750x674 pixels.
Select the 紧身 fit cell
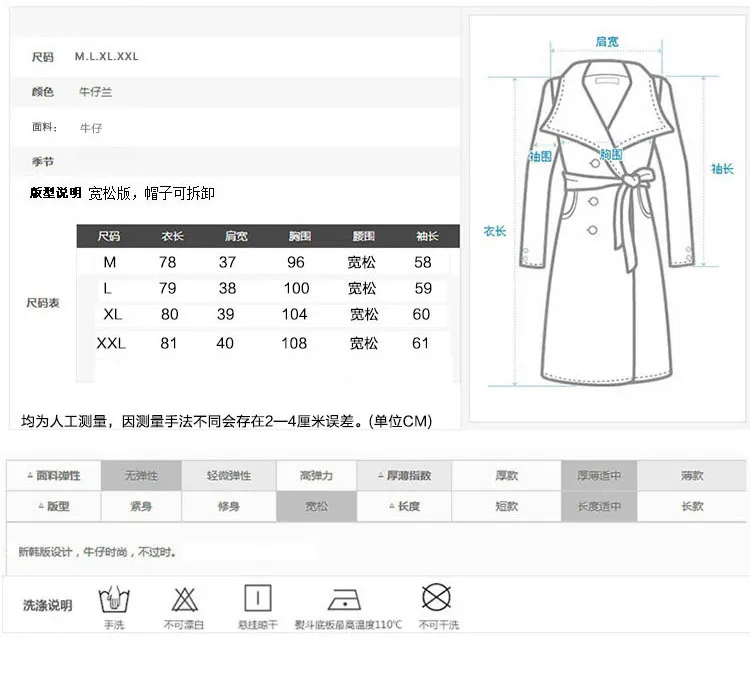tap(141, 506)
